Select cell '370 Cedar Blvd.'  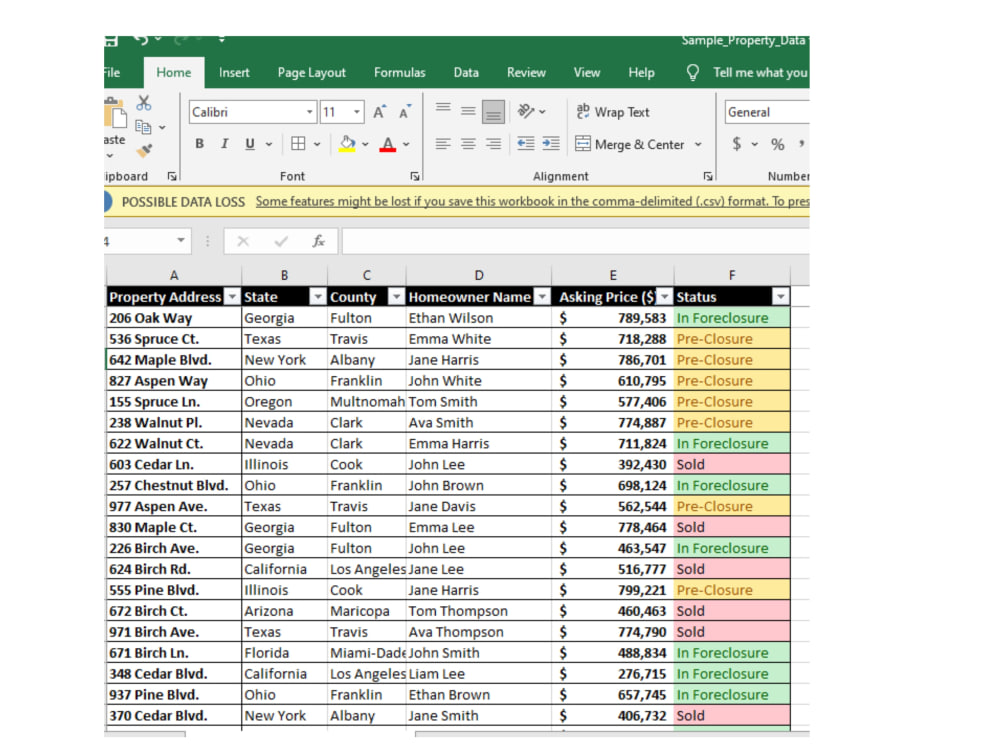(x=173, y=716)
